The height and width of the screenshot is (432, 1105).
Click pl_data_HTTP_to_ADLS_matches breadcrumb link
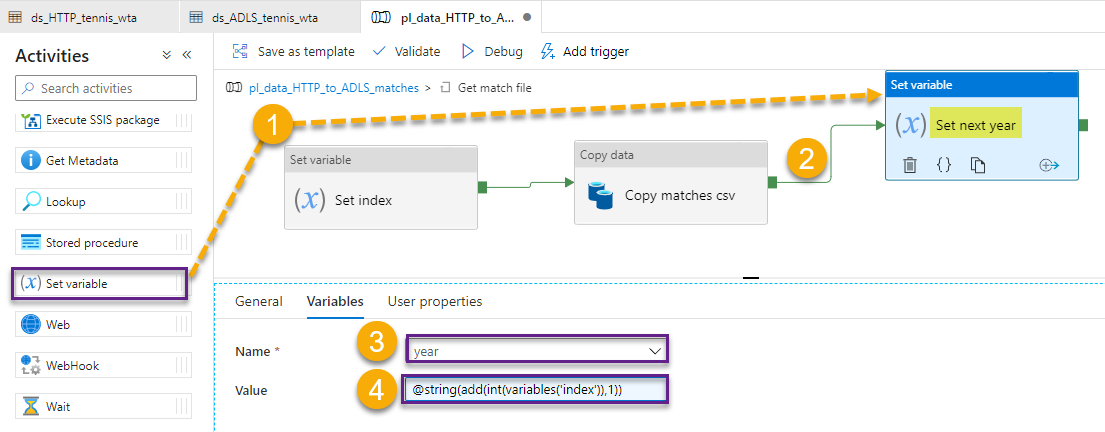(326, 88)
